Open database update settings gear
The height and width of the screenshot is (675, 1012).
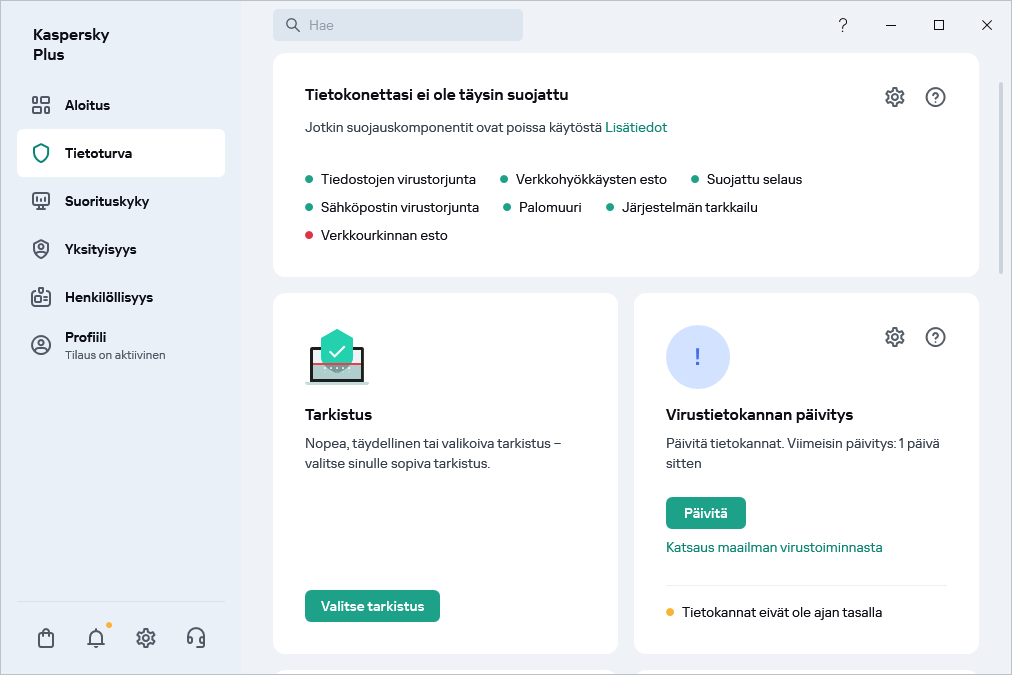click(895, 337)
